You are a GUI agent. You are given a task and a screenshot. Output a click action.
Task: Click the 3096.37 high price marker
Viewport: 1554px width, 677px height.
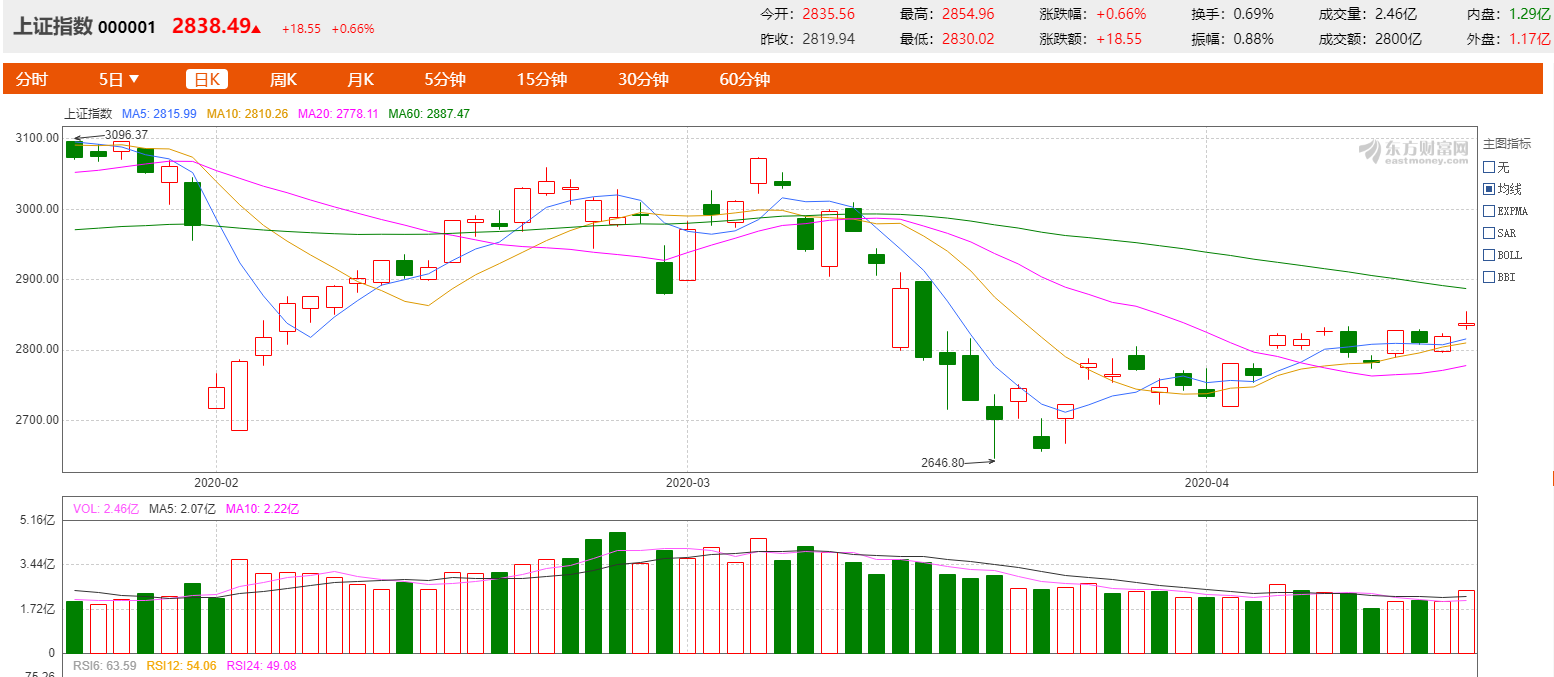click(126, 135)
